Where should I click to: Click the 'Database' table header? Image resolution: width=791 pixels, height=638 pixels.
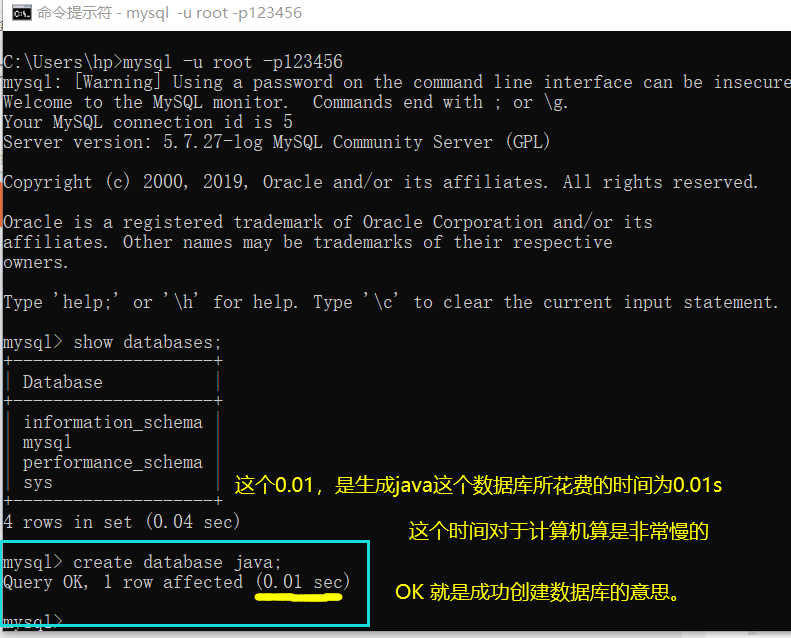coord(62,382)
